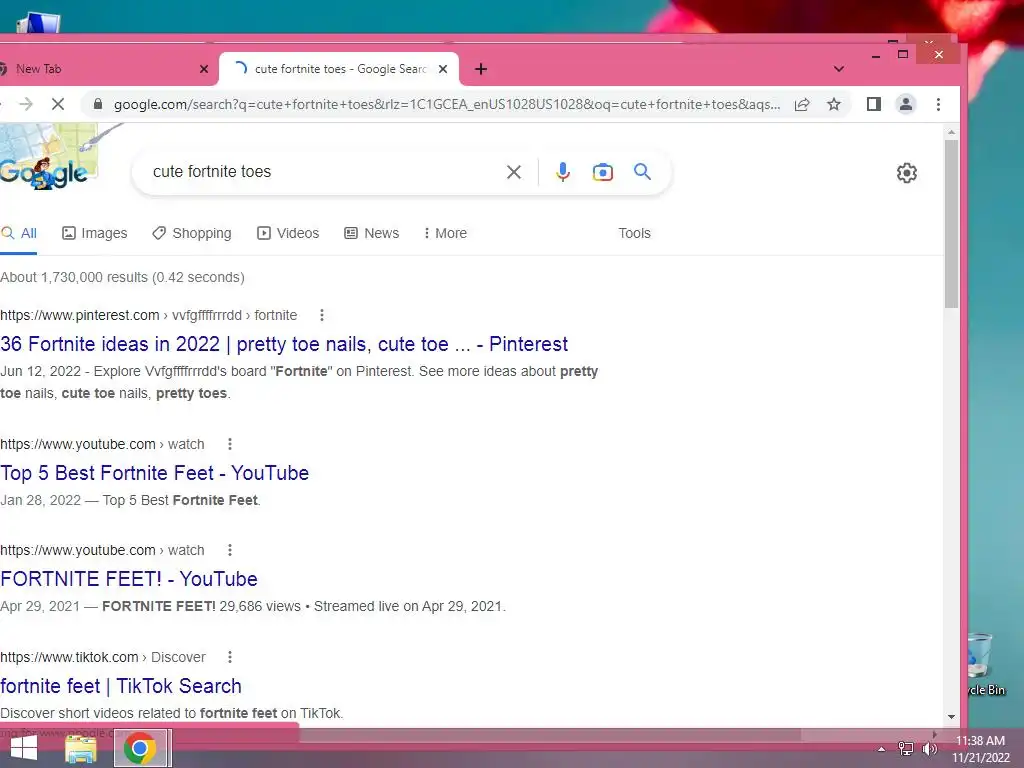The image size is (1024, 768).
Task: Open fortnite feet TikTok Search link
Action: pyautogui.click(x=121, y=686)
